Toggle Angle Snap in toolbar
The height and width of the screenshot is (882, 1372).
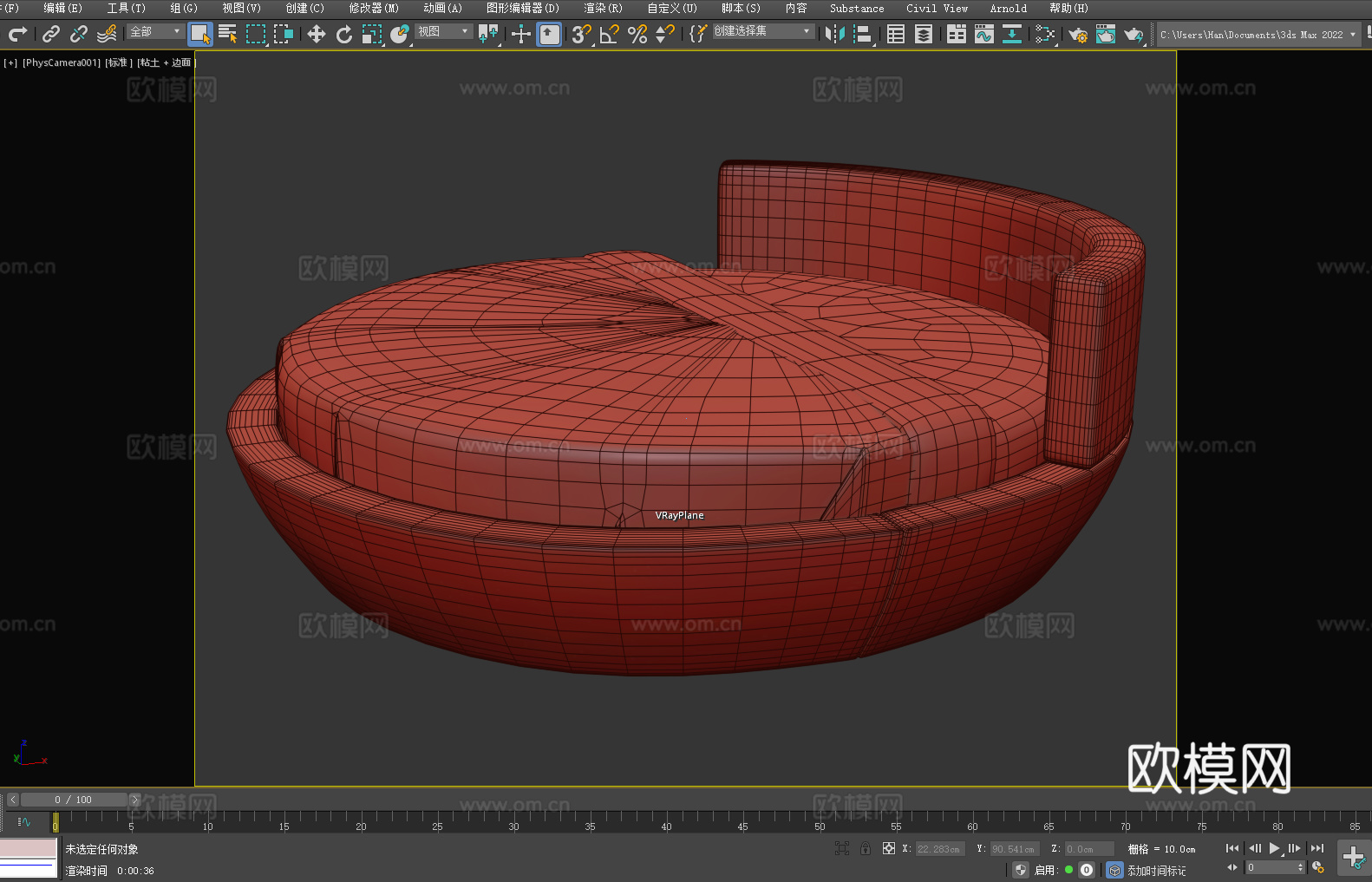609,34
